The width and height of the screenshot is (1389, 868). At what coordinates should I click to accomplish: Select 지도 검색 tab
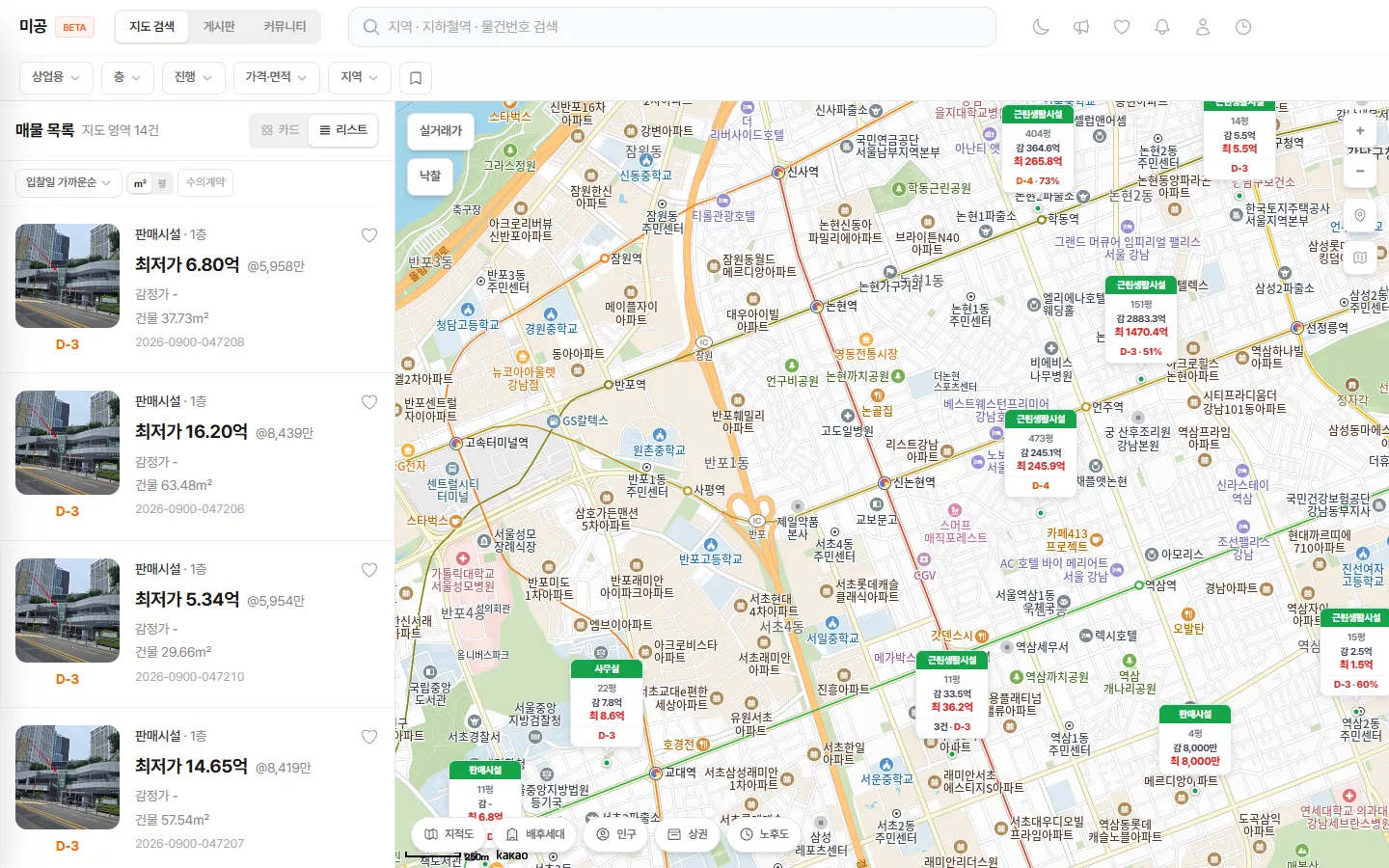point(152,27)
